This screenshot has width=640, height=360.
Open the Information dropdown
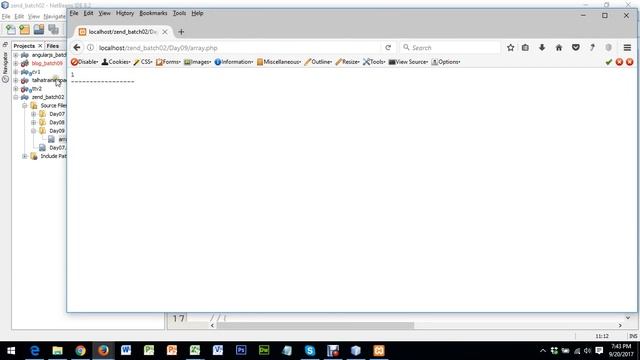coord(234,62)
